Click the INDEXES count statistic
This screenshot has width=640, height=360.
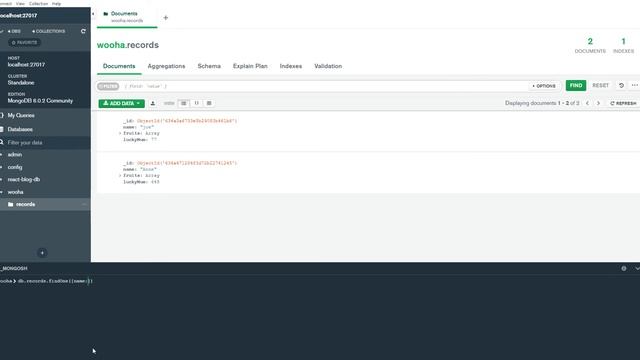(623, 45)
